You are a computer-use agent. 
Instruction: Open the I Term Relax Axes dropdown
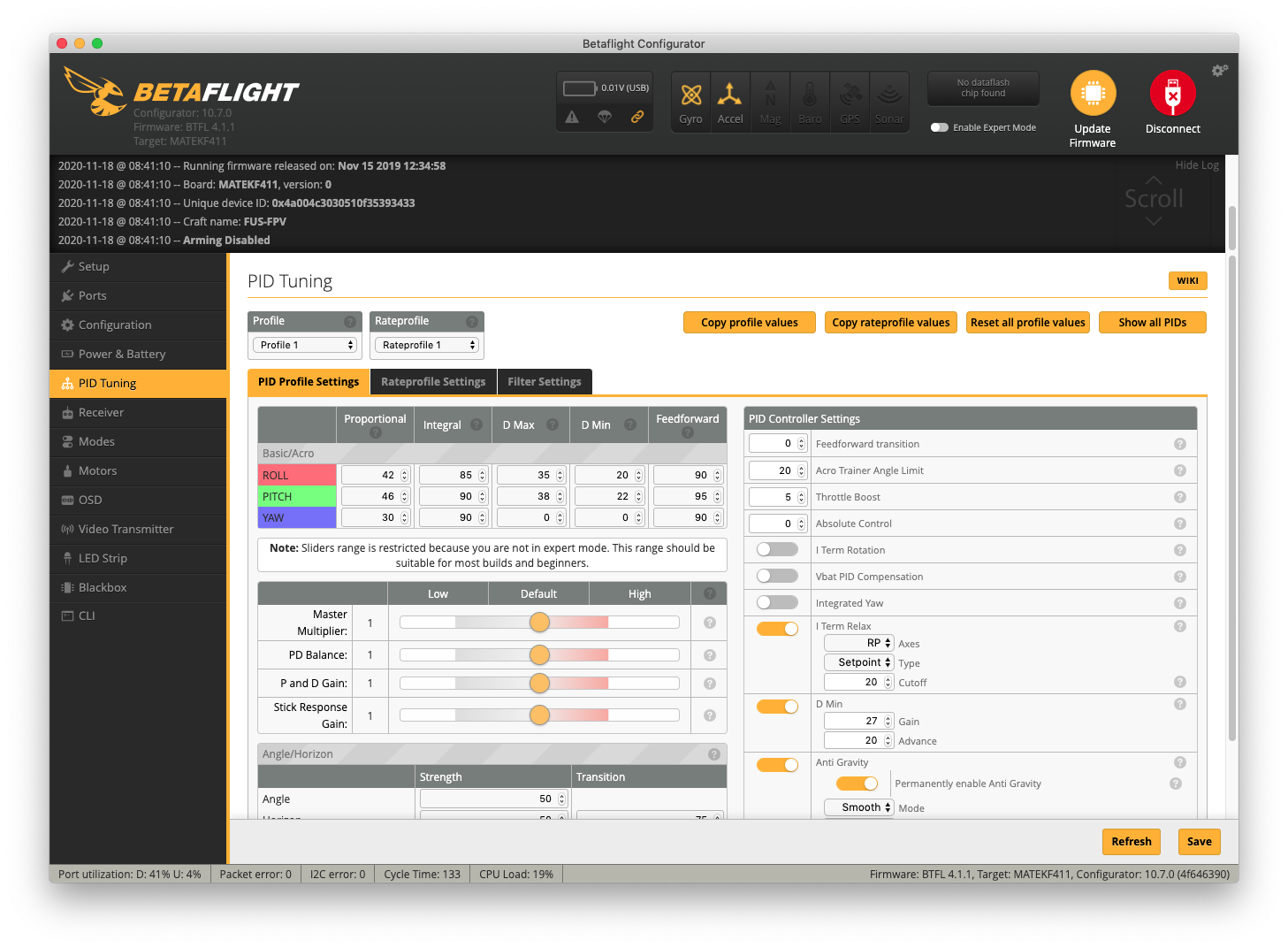[859, 643]
